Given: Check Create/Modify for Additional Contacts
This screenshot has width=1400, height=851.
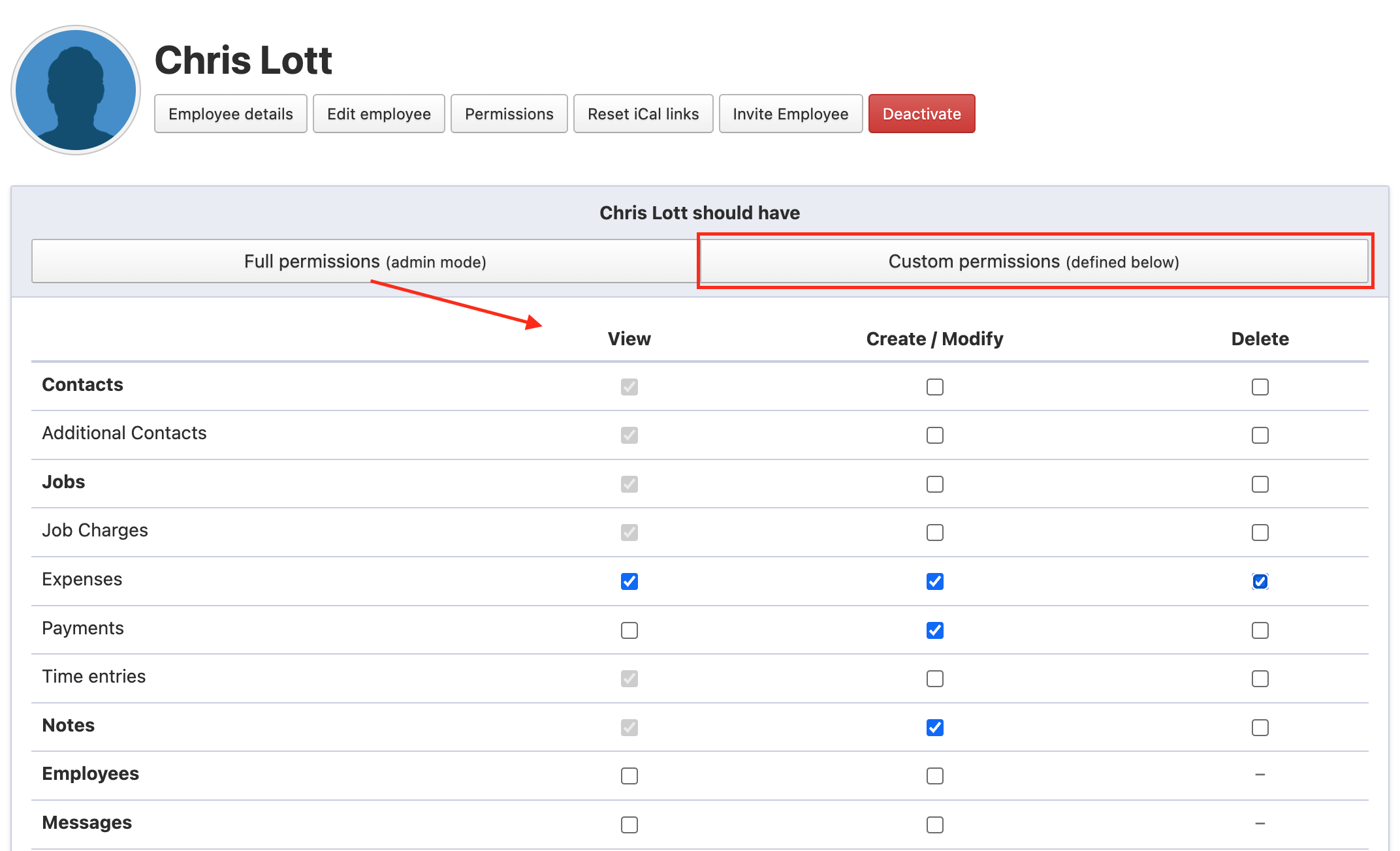Looking at the screenshot, I should (x=934, y=435).
